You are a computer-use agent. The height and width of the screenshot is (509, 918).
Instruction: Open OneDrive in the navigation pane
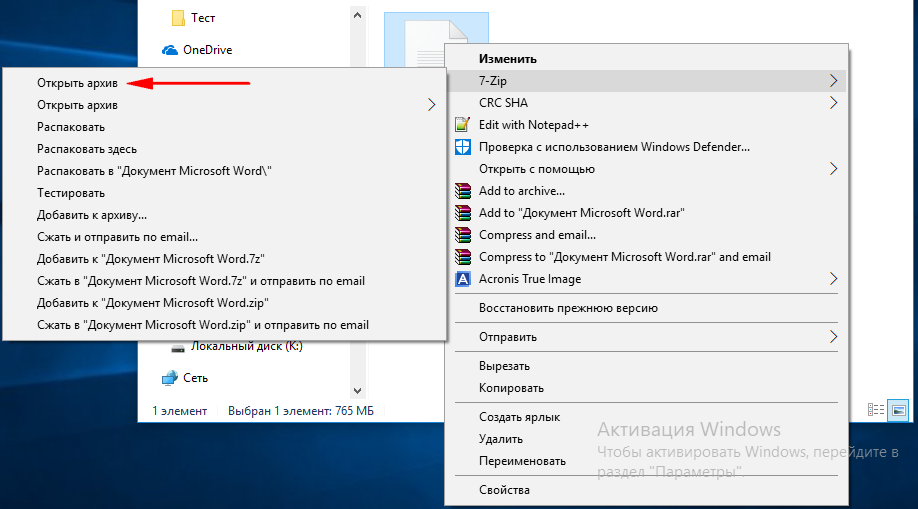tap(207, 50)
